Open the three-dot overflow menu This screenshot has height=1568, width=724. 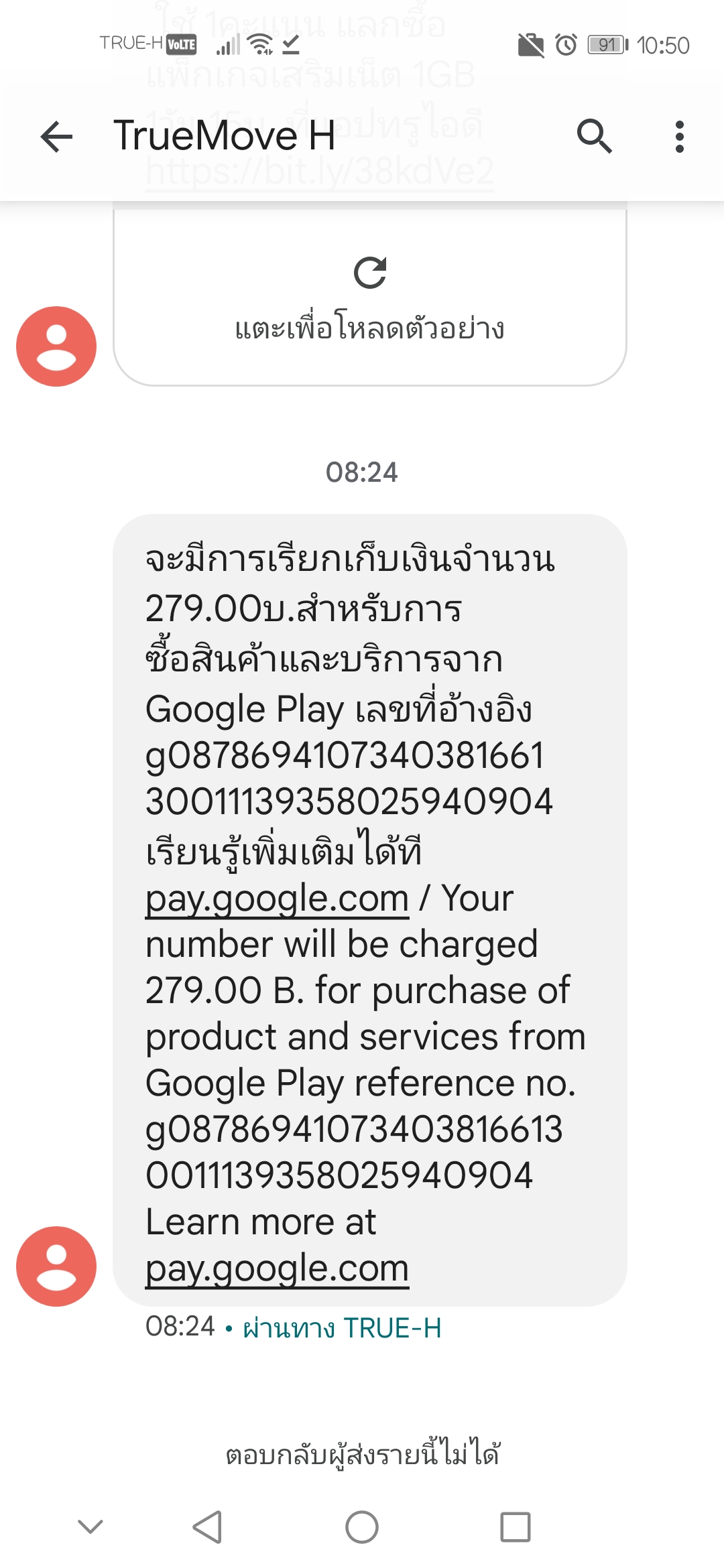pyautogui.click(x=679, y=137)
